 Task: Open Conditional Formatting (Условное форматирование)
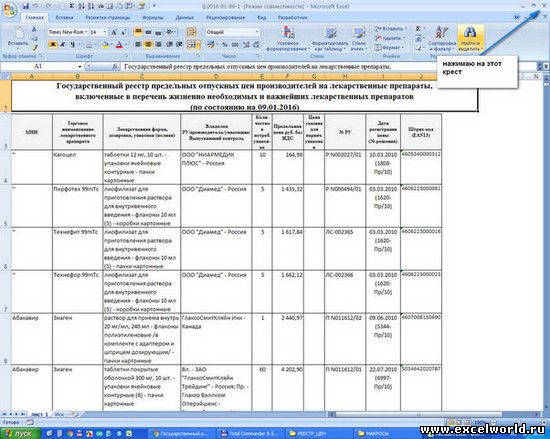[x=287, y=39]
